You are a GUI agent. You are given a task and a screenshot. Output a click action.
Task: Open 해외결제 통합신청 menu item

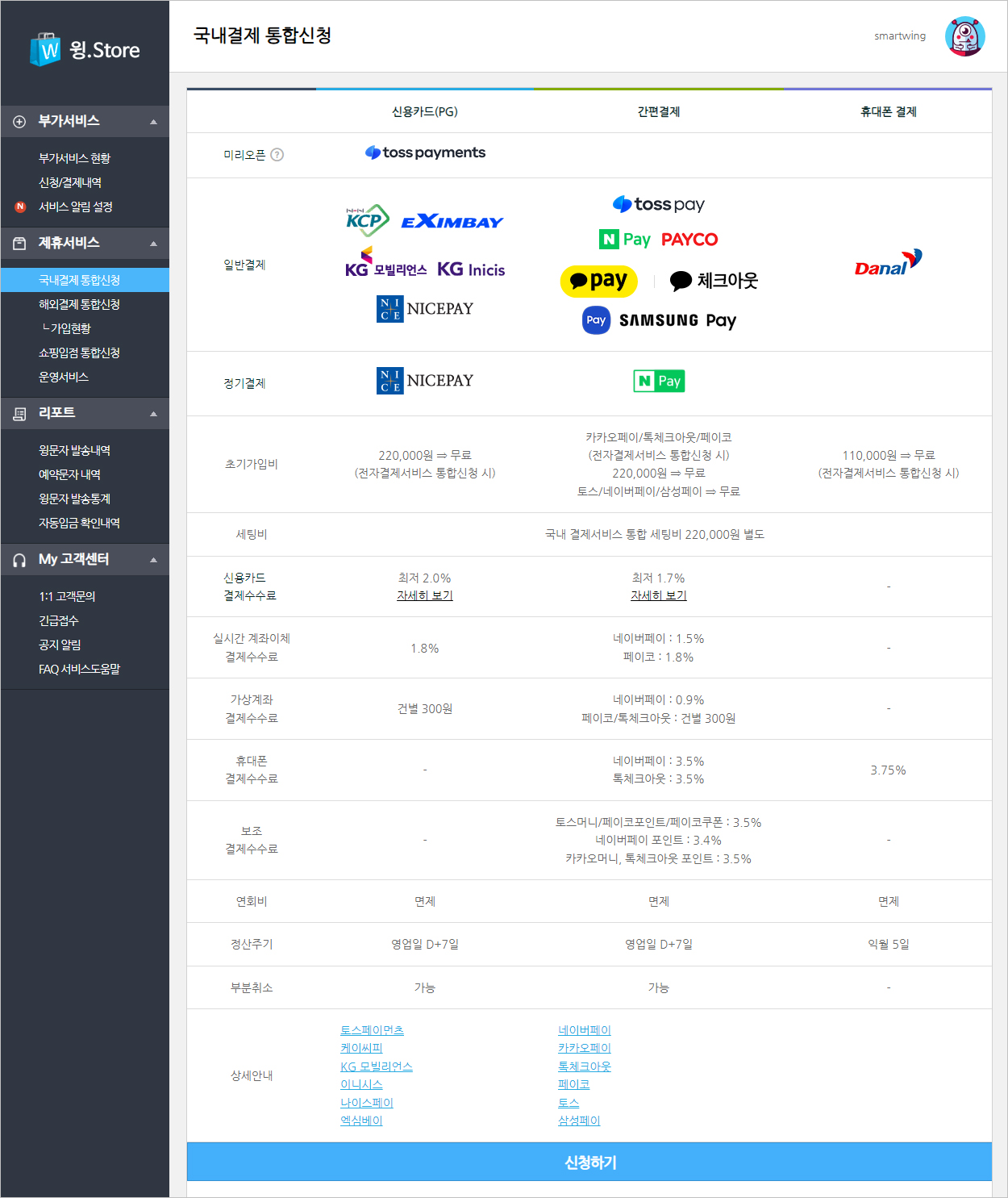tap(79, 304)
